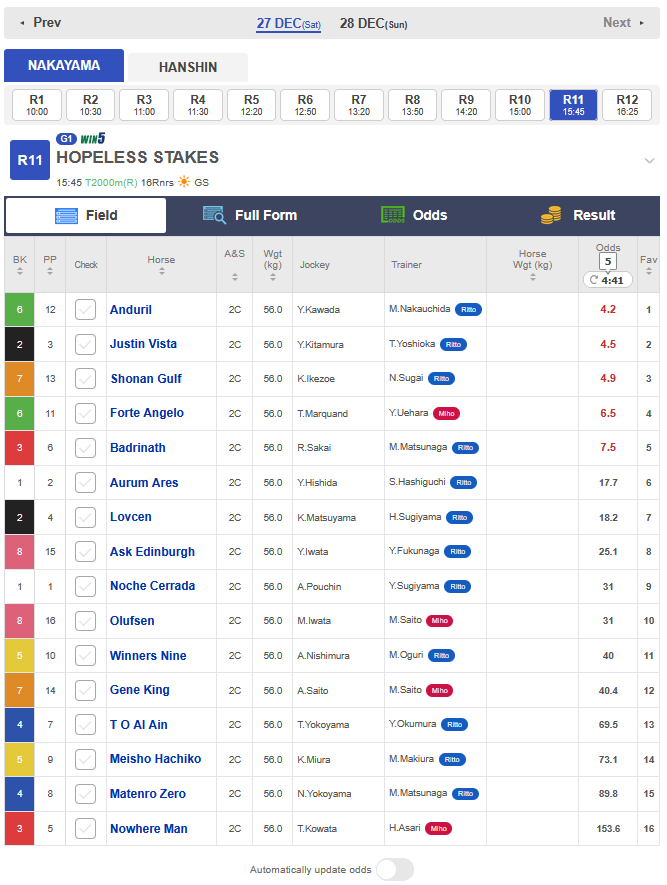The height and width of the screenshot is (885, 667).
Task: Check the box for Winners Nine
Action: (85, 655)
